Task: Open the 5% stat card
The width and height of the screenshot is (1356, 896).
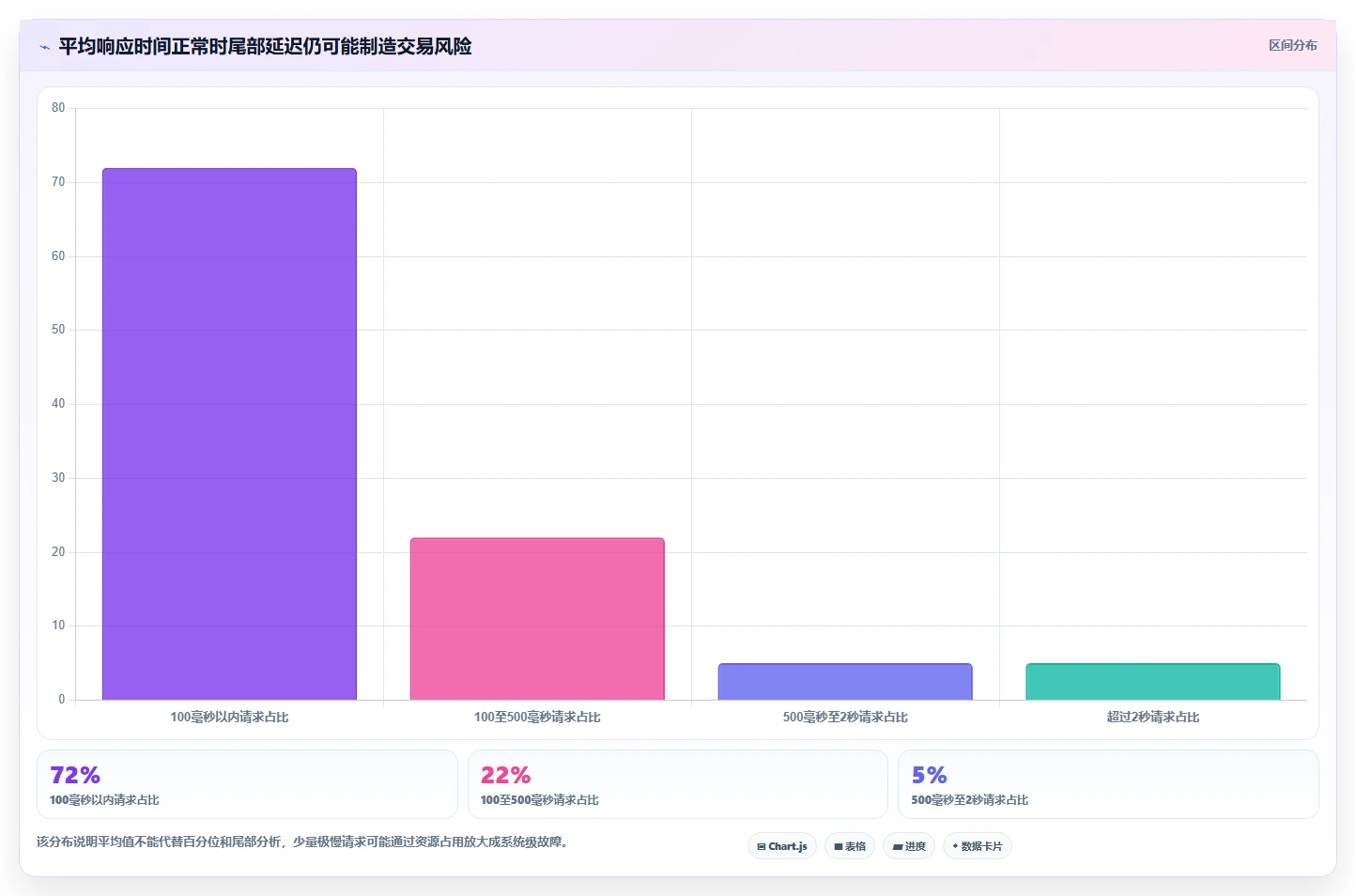Action: pyautogui.click(x=1108, y=784)
